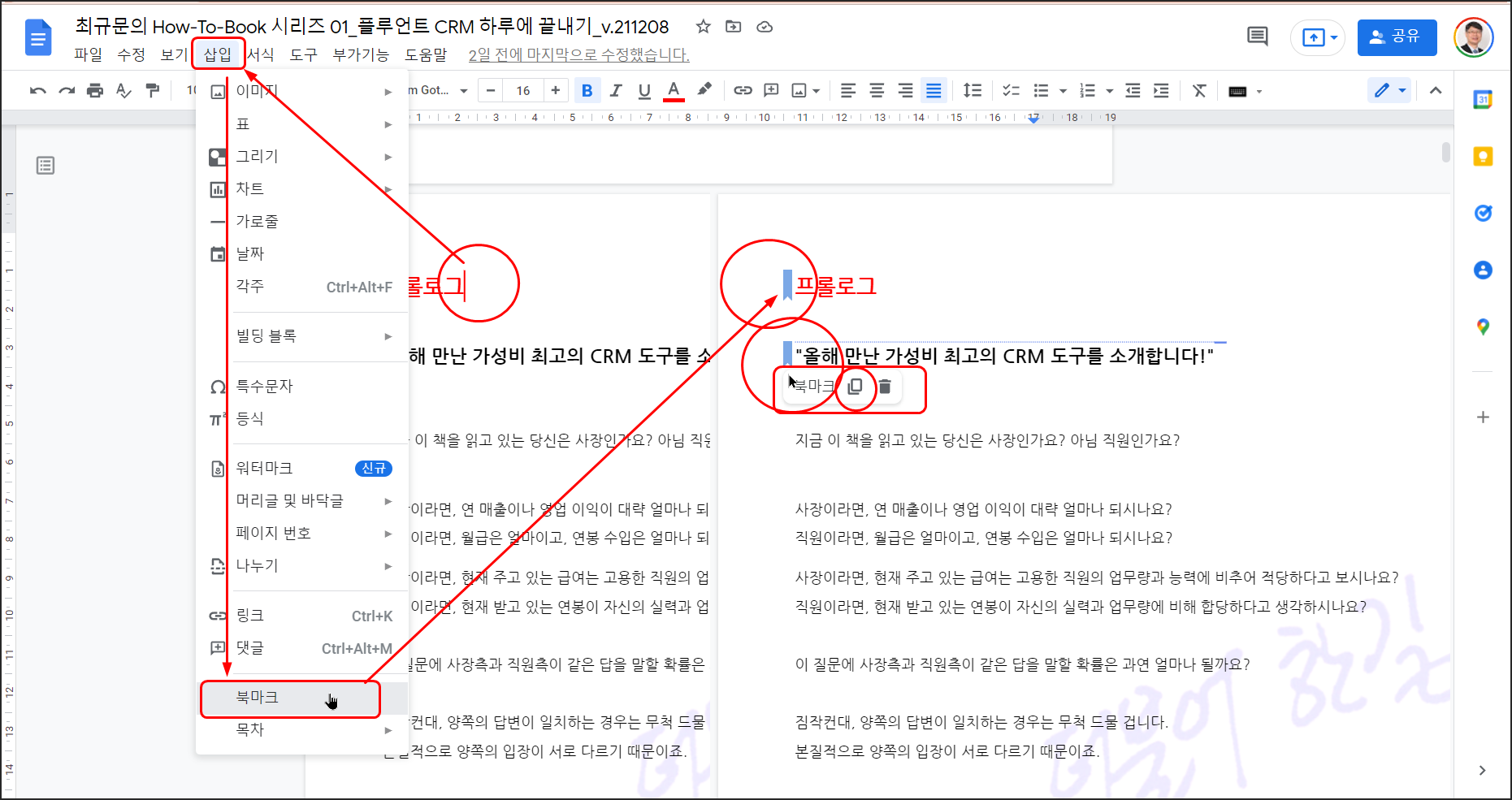Image resolution: width=1512 pixels, height=800 pixels.
Task: Copy bookmark link icon
Action: pos(855,387)
